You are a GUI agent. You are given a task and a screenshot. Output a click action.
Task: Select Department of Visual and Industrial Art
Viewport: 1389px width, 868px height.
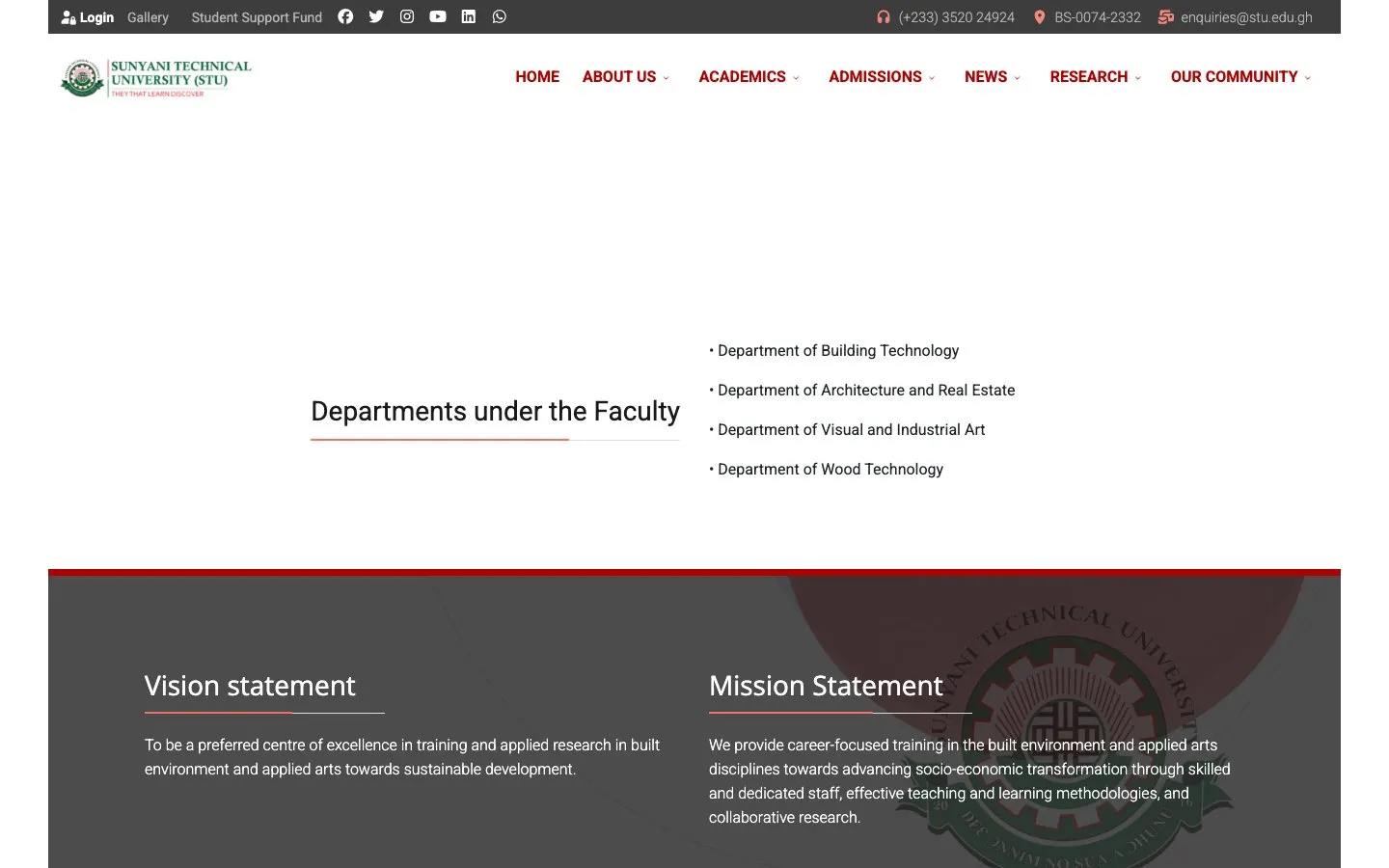(852, 430)
